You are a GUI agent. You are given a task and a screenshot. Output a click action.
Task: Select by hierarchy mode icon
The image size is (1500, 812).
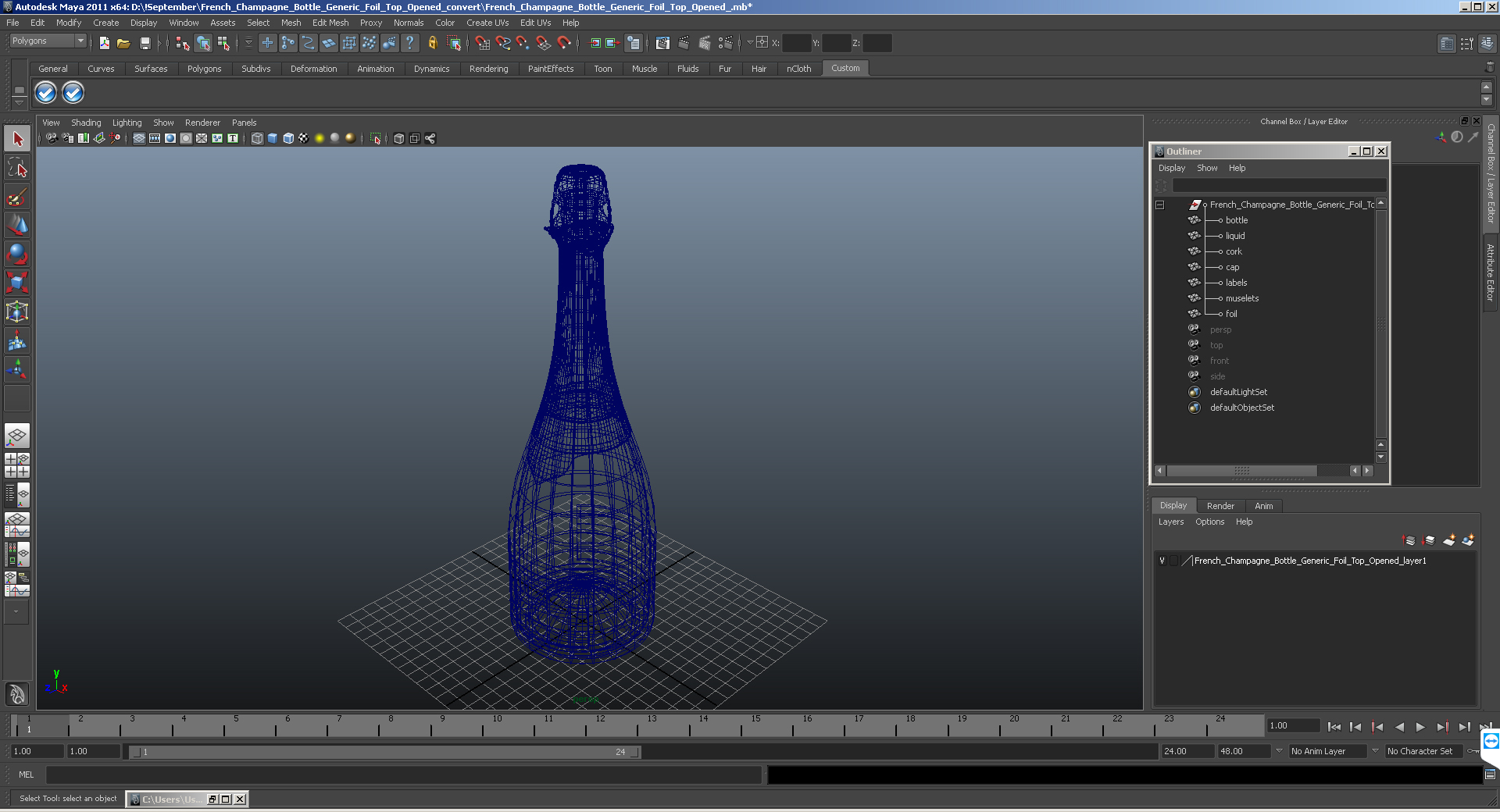pos(183,43)
